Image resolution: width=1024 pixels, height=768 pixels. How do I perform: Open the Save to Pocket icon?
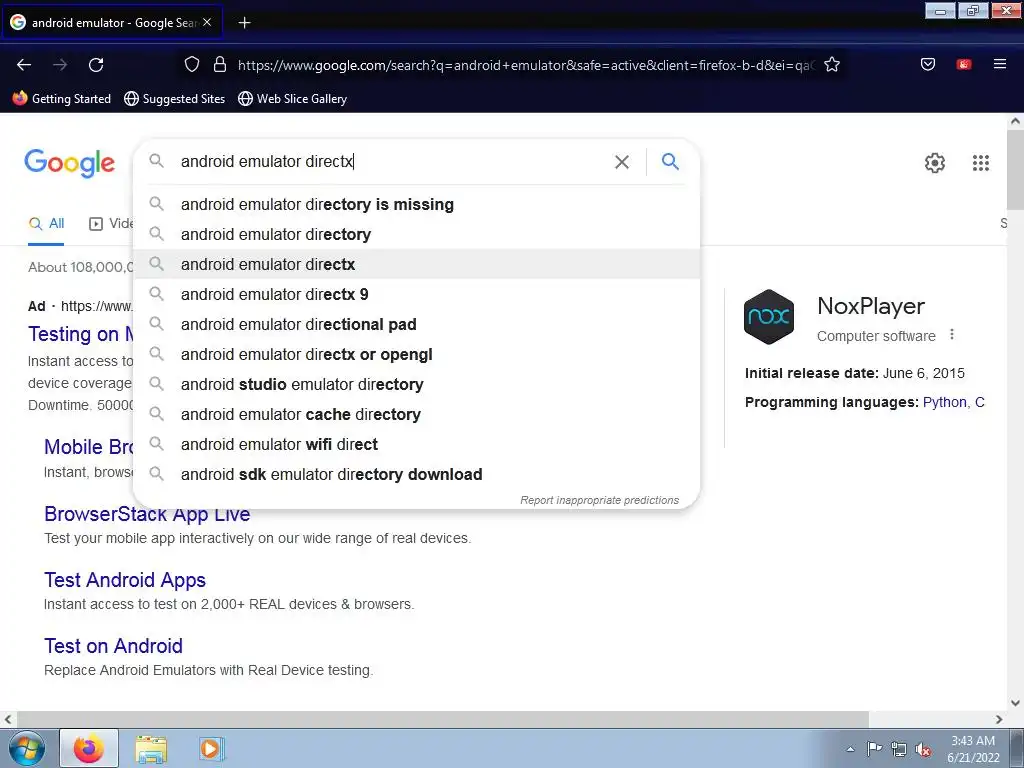click(x=928, y=64)
